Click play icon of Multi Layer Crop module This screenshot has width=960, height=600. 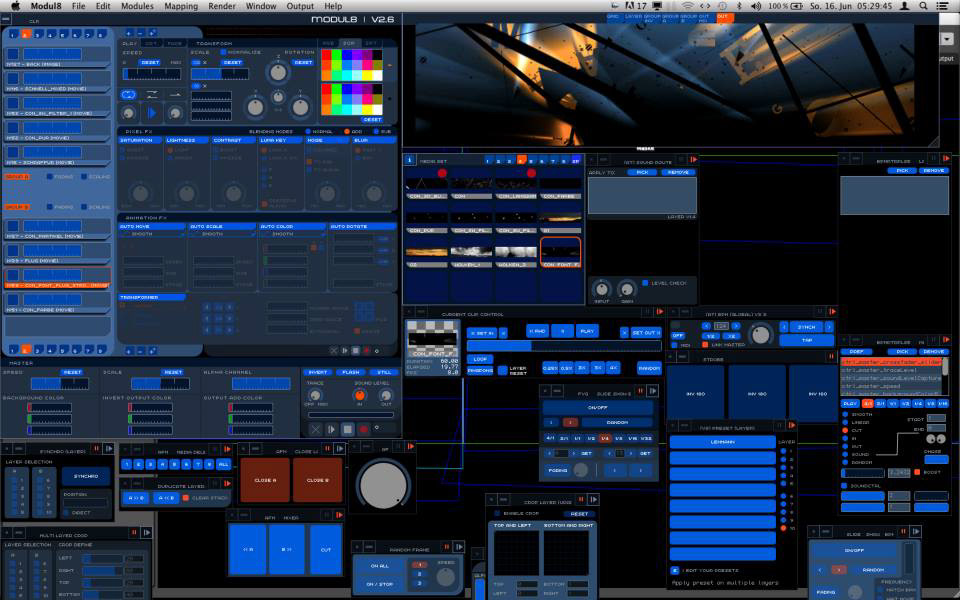[146, 533]
